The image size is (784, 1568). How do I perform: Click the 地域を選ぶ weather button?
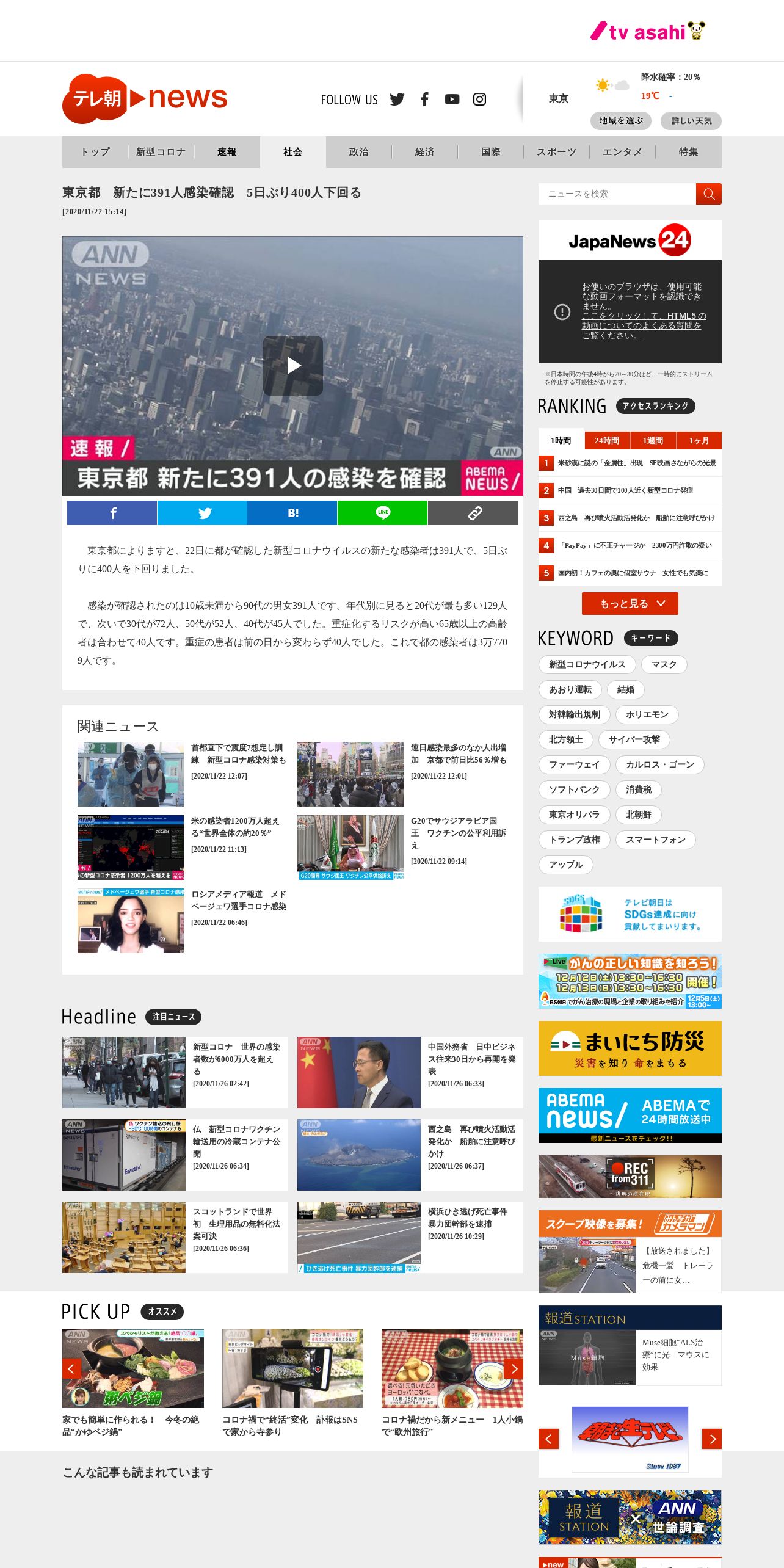point(621,121)
